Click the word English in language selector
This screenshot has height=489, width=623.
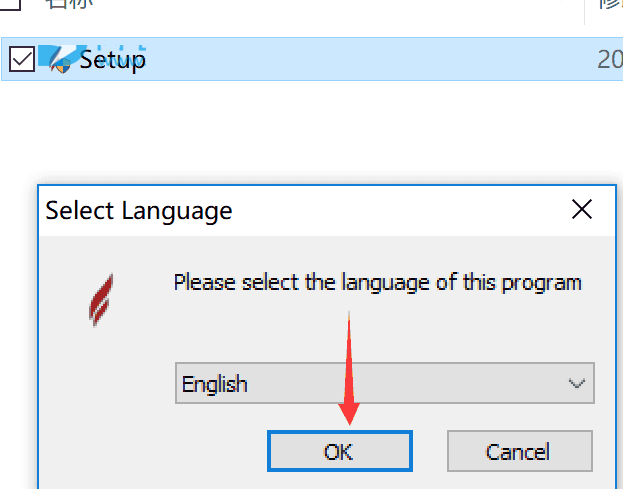coord(215,385)
